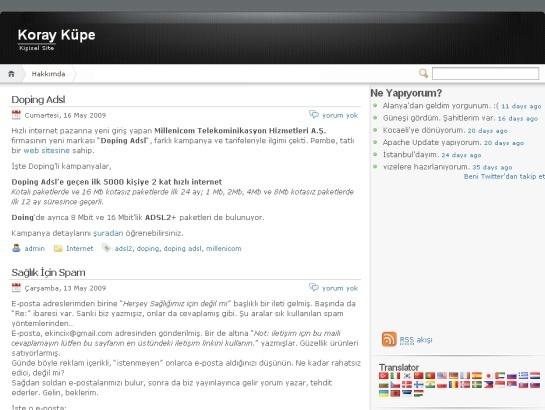Select the Italian flag in Translator
The image size is (545, 410).
click(395, 376)
